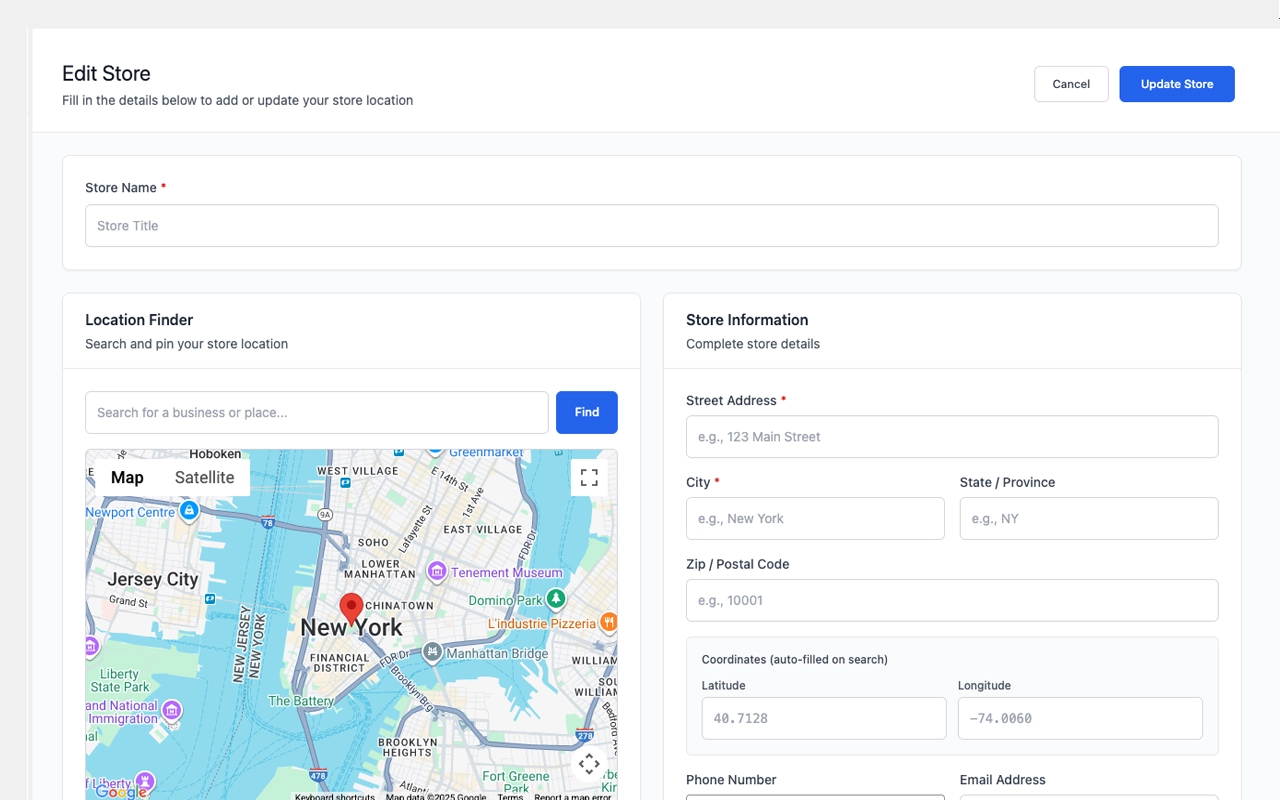This screenshot has height=800, width=1280.
Task: Cancel the store edit
Action: [x=1071, y=84]
